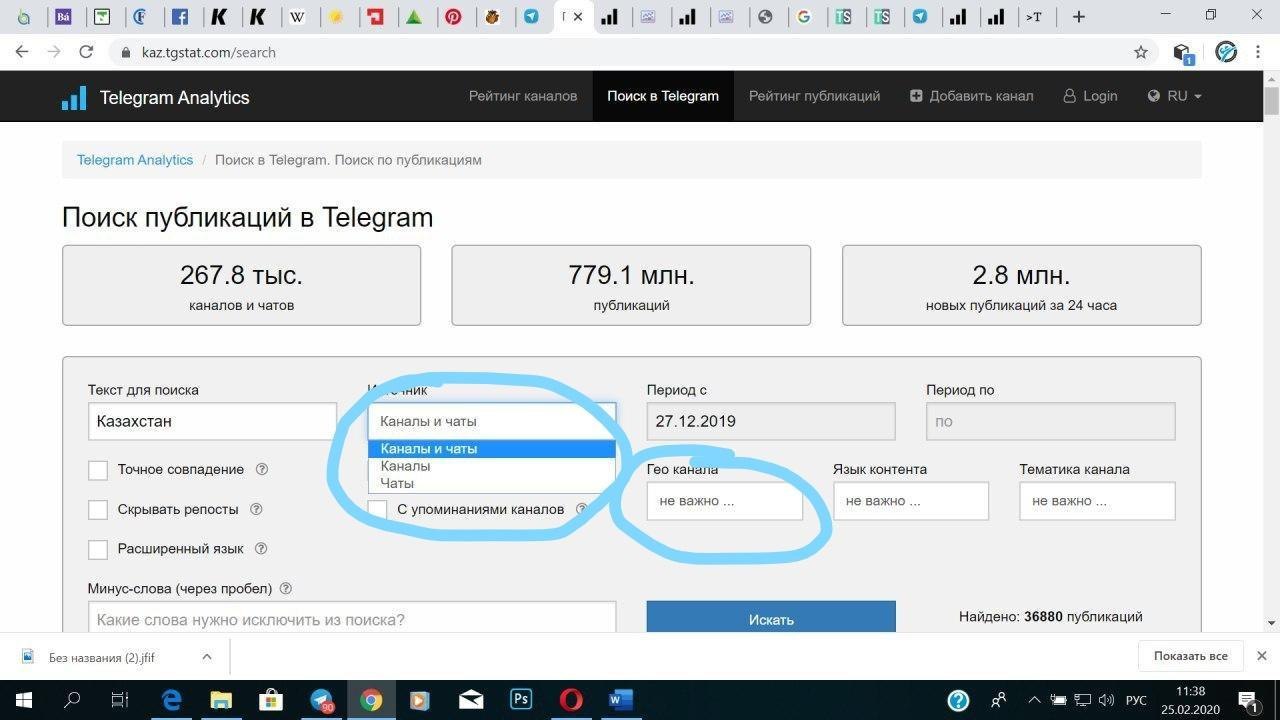
Task: Click the РУС language indicator in tray
Action: [1137, 700]
